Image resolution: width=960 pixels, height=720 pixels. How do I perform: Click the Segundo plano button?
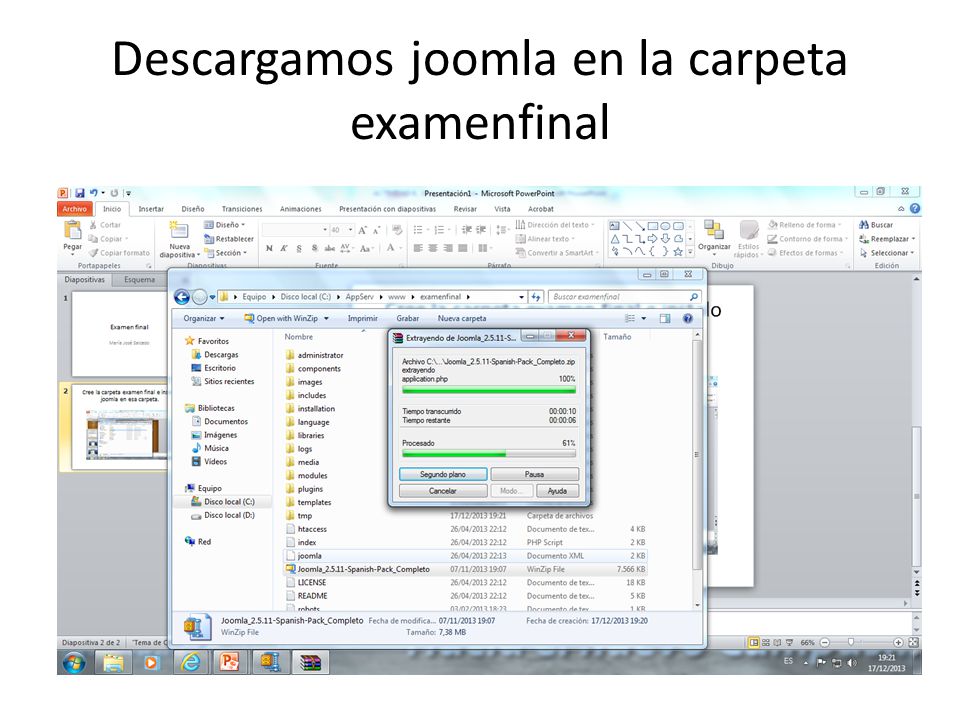click(443, 474)
